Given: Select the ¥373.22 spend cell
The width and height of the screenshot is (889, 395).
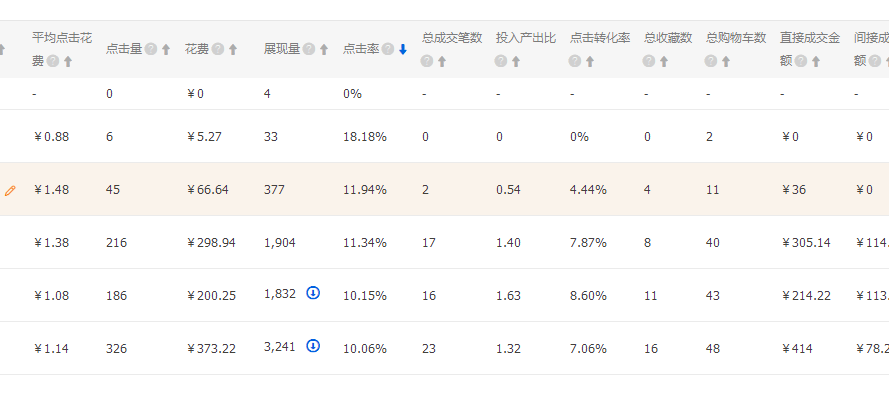Looking at the screenshot, I should [211, 349].
